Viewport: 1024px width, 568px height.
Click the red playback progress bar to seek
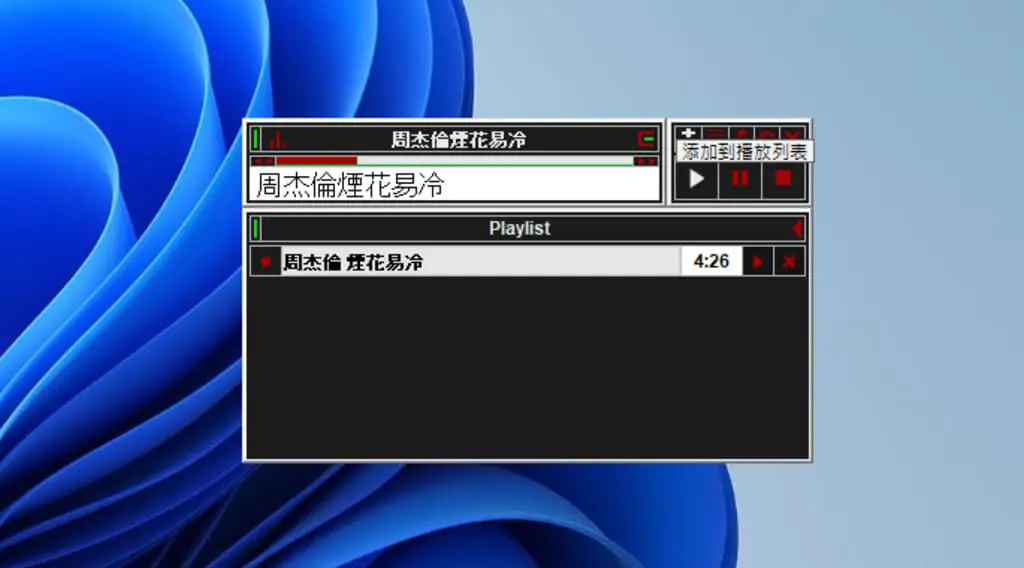tap(316, 161)
